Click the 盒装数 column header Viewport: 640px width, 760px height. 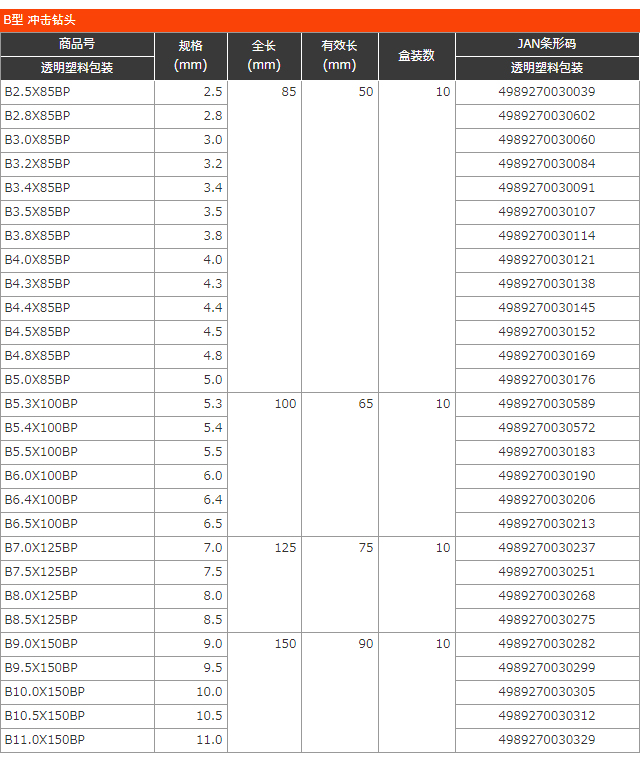pos(416,56)
